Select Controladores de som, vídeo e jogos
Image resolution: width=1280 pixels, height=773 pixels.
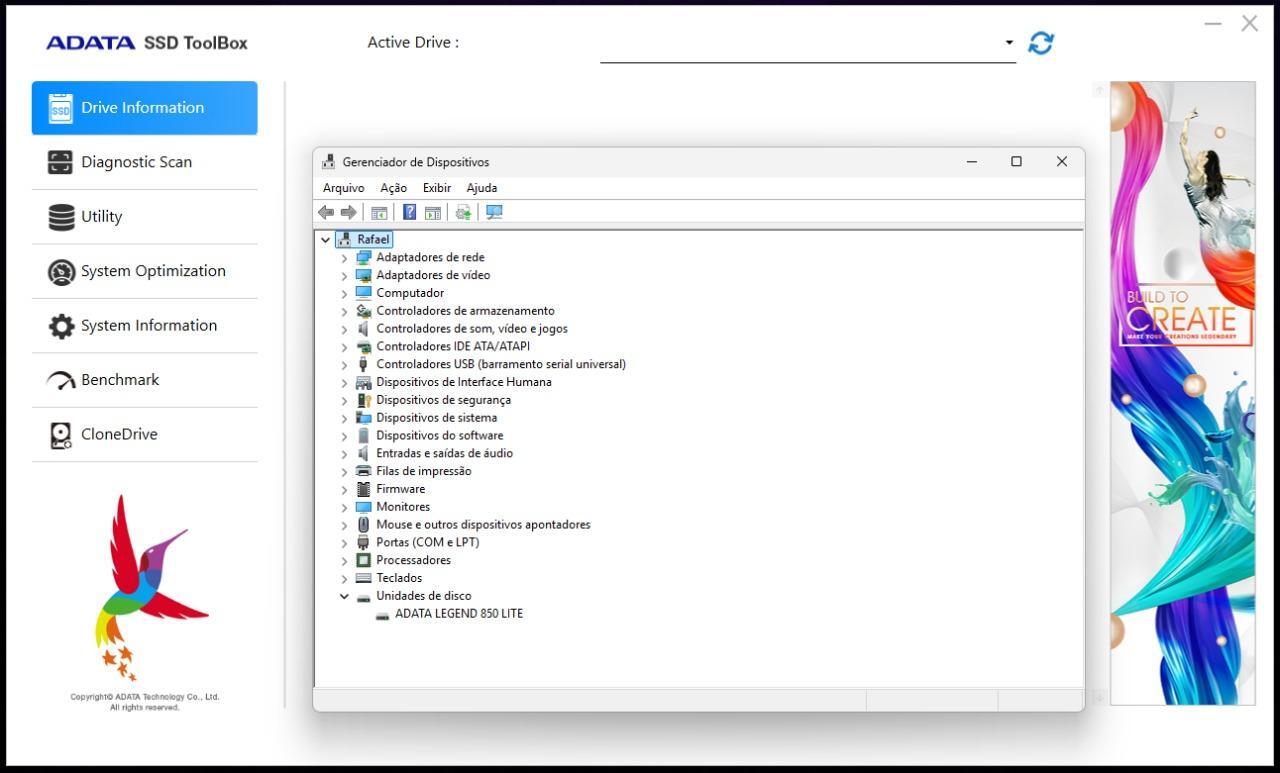(472, 329)
